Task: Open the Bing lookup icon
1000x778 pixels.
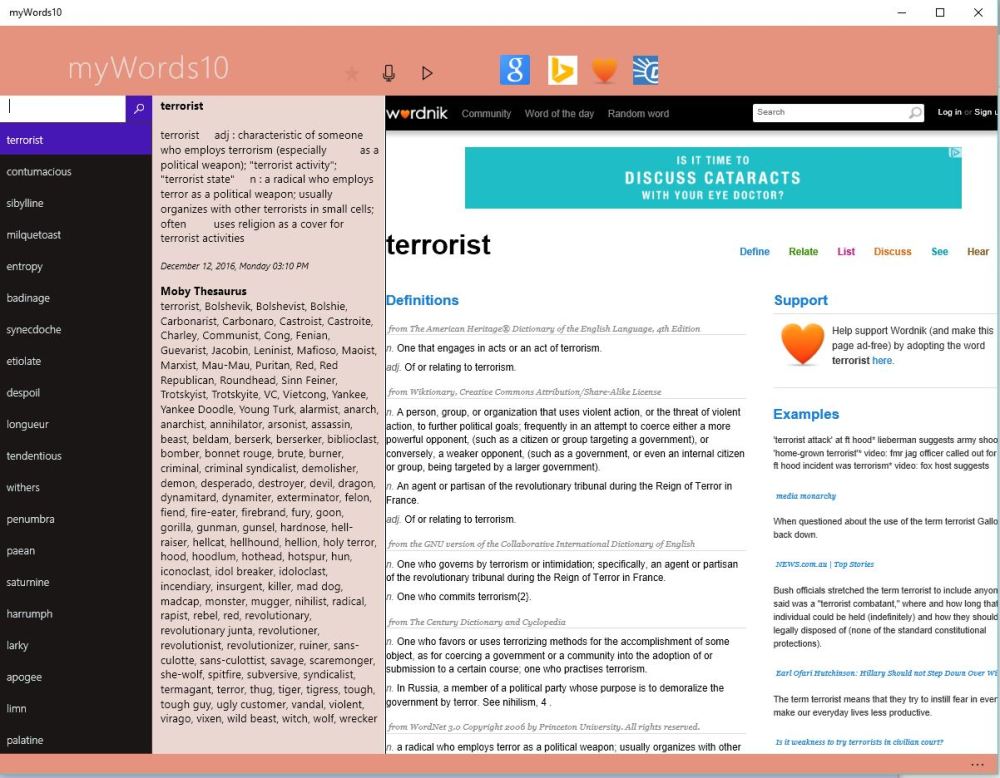Action: [562, 70]
